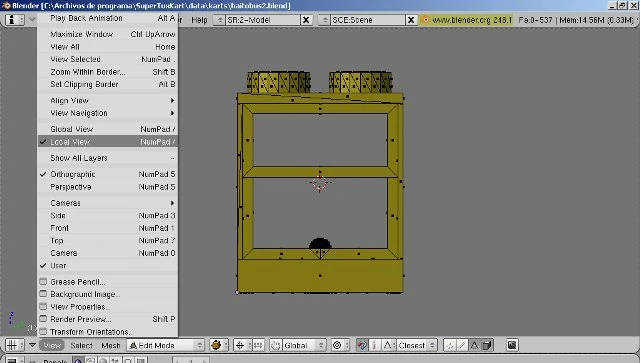Choose Show All Layers
This screenshot has height=363, width=640.
coord(108,158)
